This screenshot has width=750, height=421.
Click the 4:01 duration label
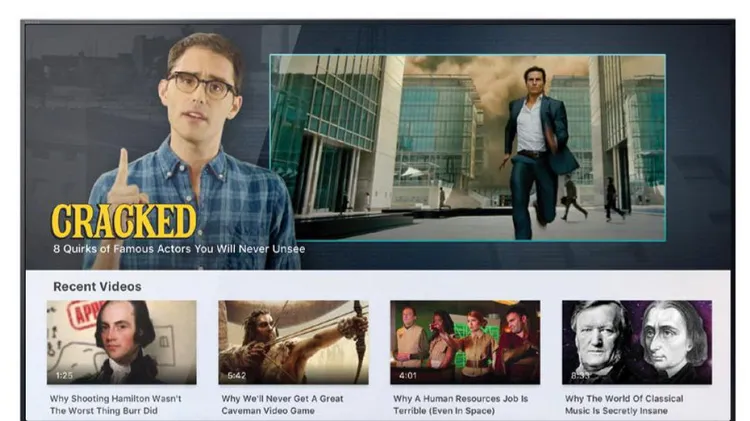tap(408, 376)
